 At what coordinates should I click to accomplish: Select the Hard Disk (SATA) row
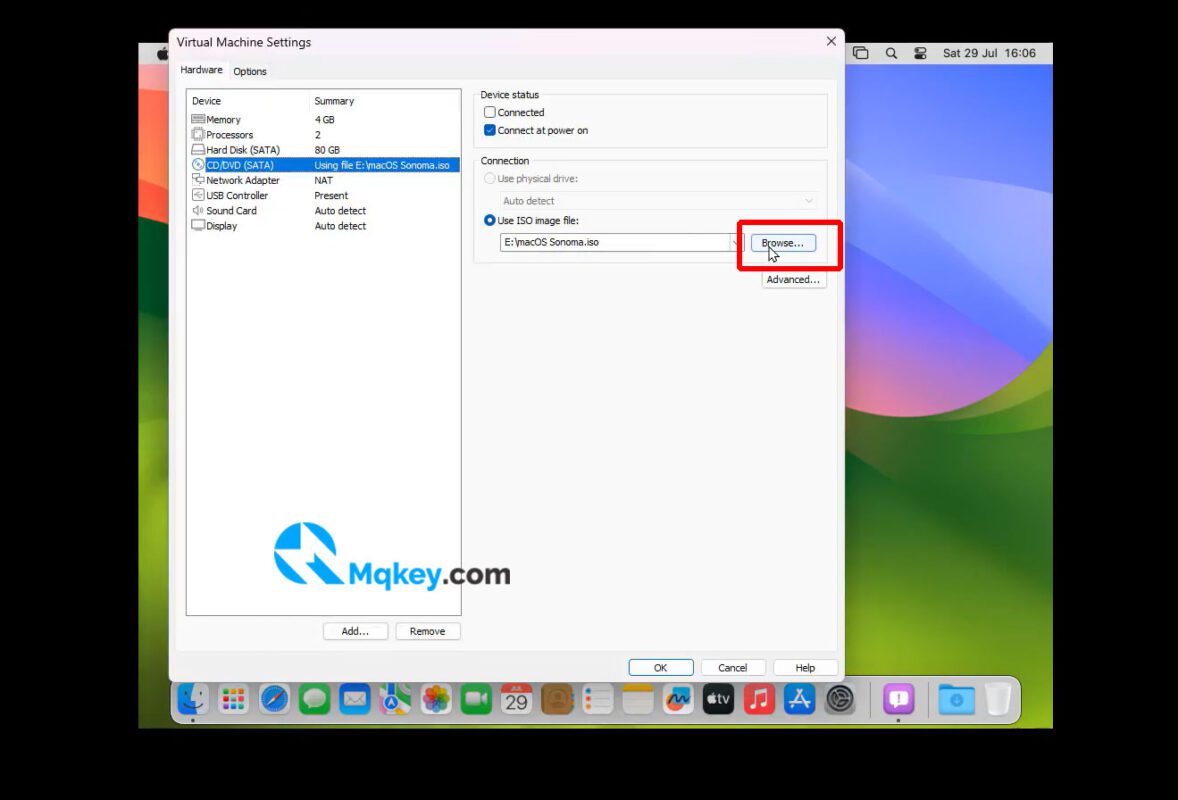324,149
